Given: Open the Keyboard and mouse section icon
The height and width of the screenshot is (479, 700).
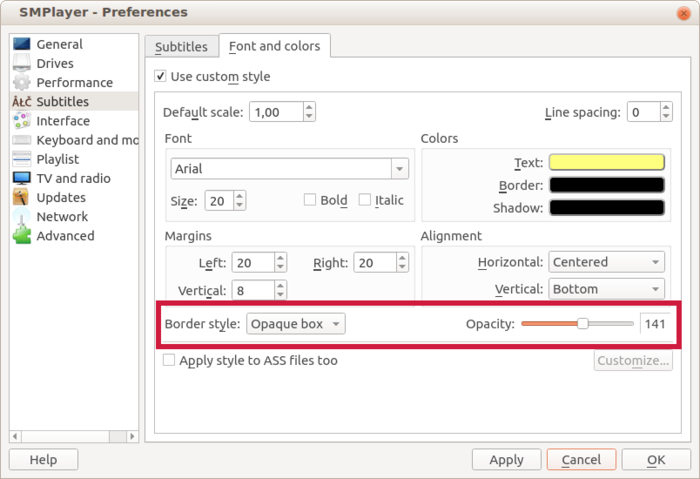Looking at the screenshot, I should 21,140.
